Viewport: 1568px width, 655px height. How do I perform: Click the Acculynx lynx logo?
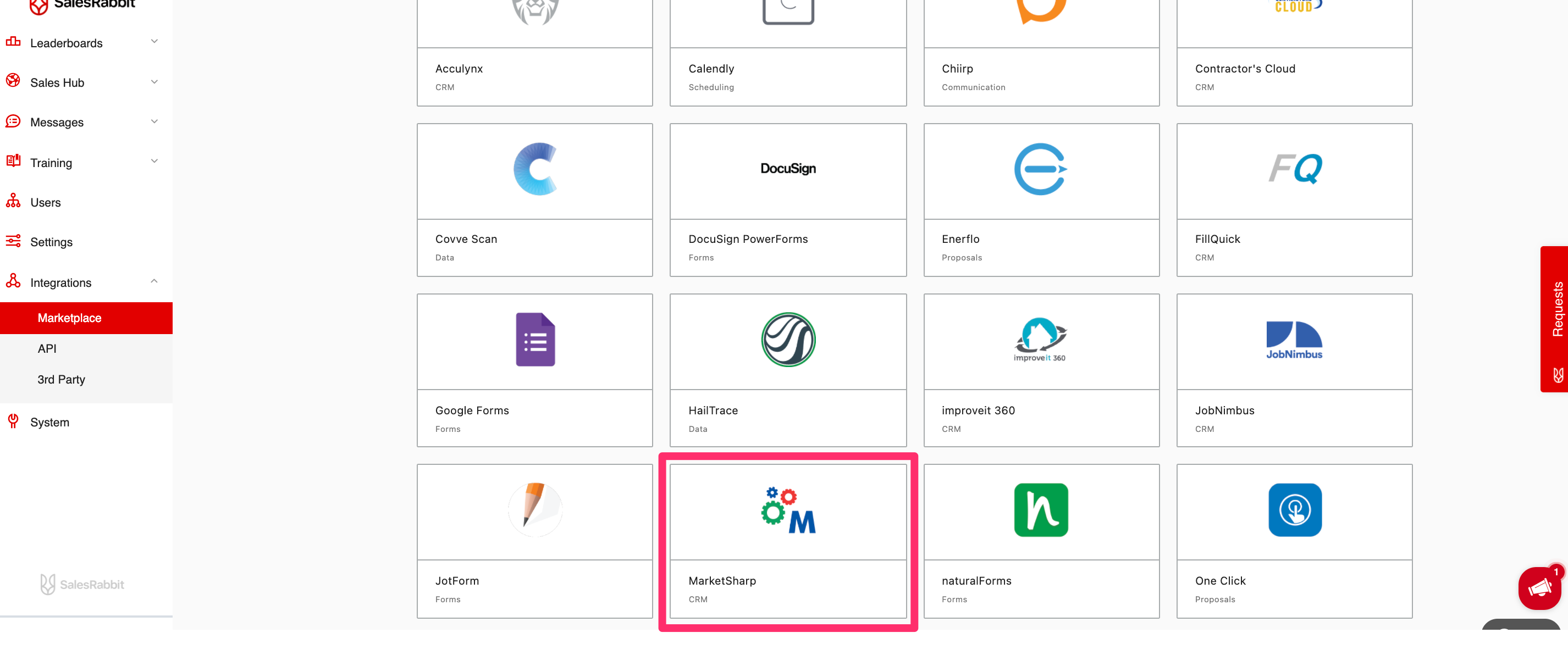(x=535, y=12)
